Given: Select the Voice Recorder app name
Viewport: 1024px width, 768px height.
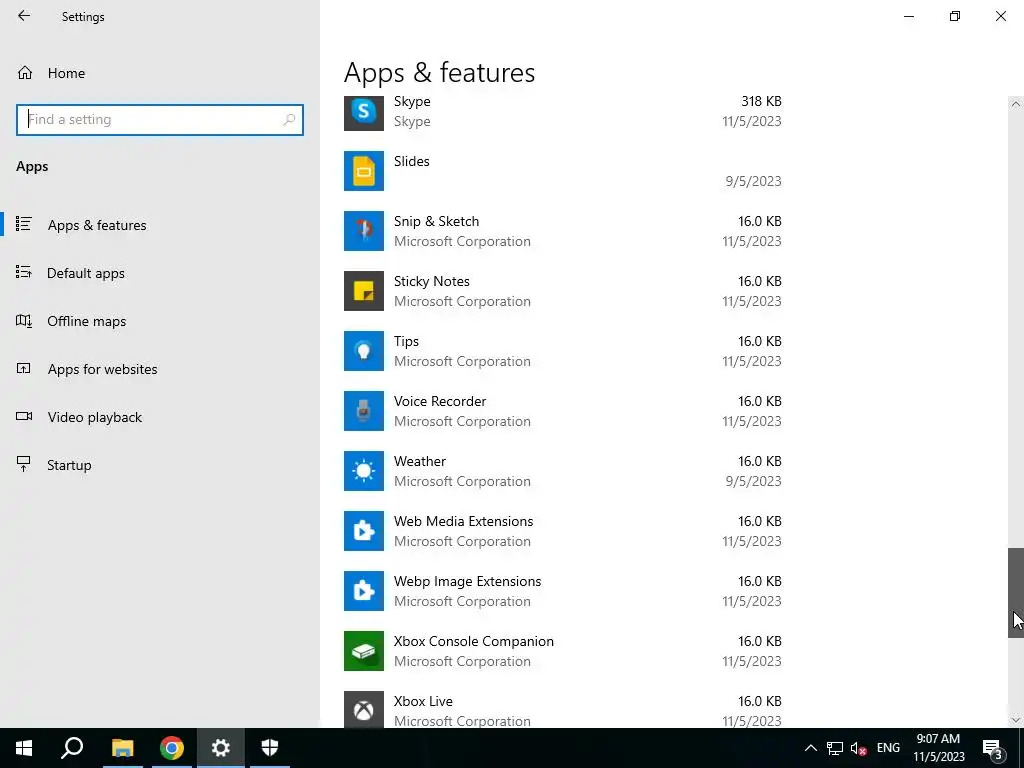Looking at the screenshot, I should (440, 402).
